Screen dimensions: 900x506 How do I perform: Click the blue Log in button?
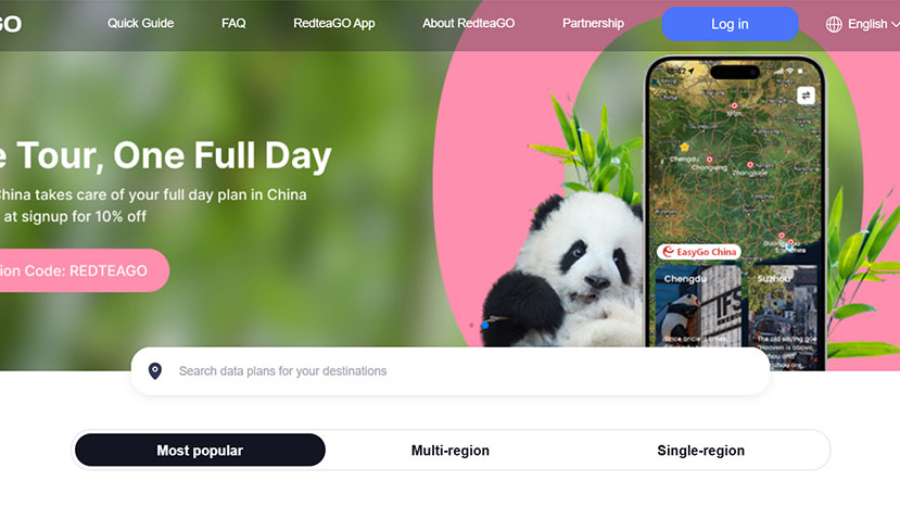(730, 24)
